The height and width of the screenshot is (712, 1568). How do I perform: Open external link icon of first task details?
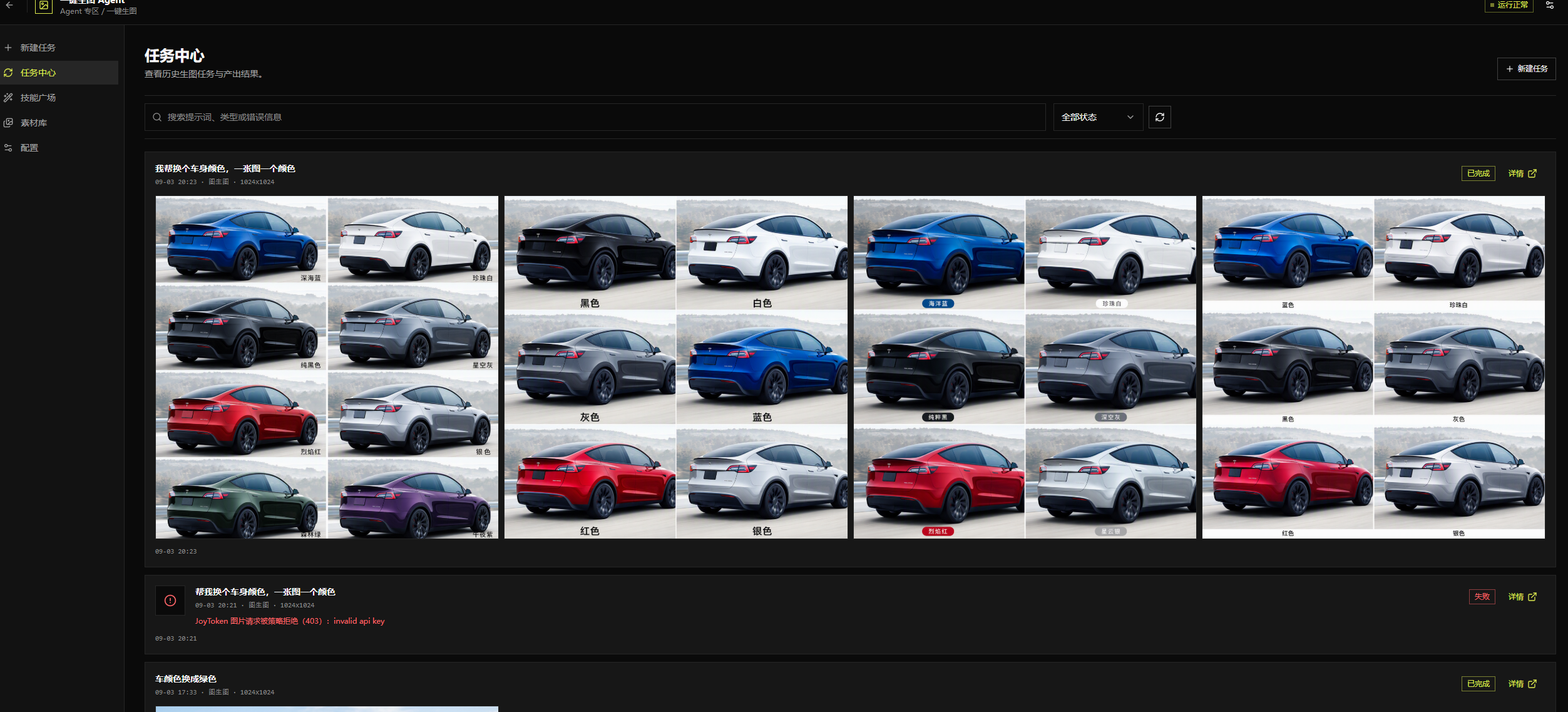tap(1532, 173)
